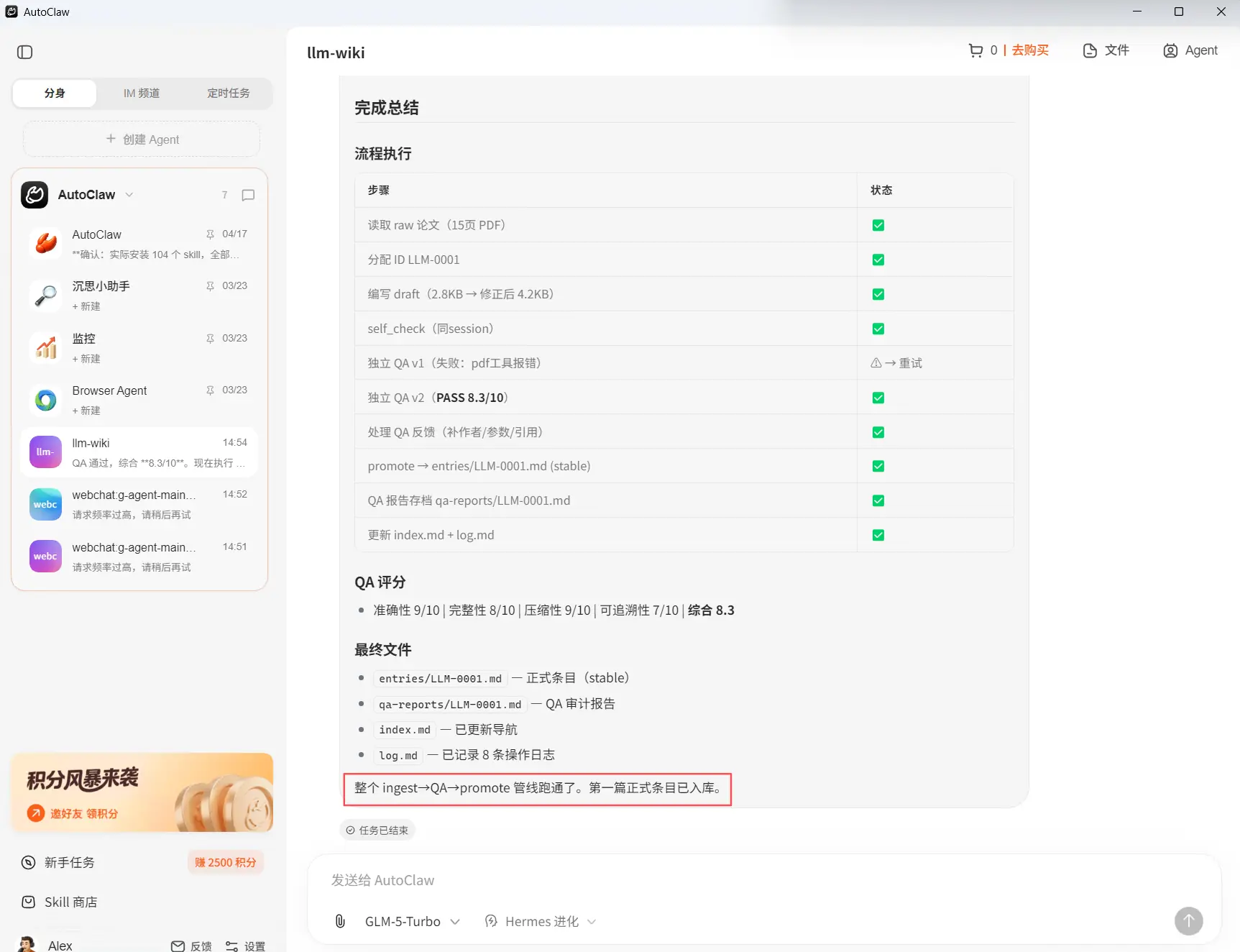Click Alex's user avatar

click(27, 945)
